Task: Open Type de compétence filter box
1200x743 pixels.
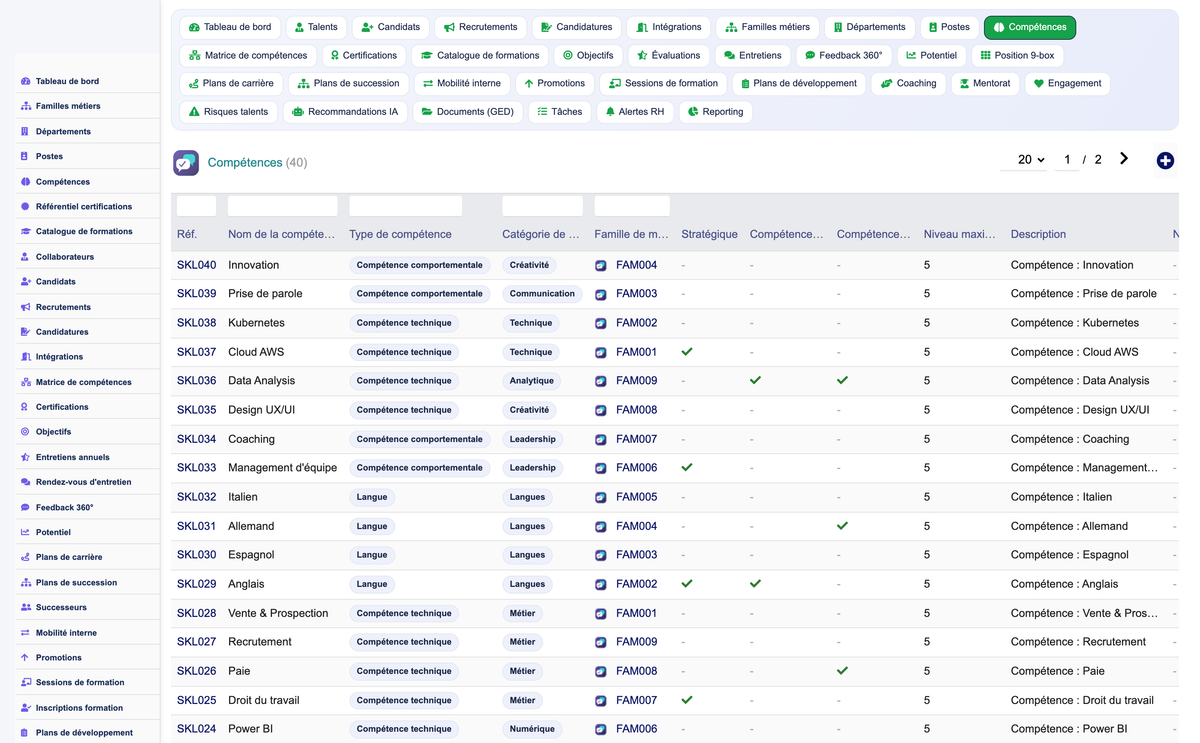Action: pos(405,206)
